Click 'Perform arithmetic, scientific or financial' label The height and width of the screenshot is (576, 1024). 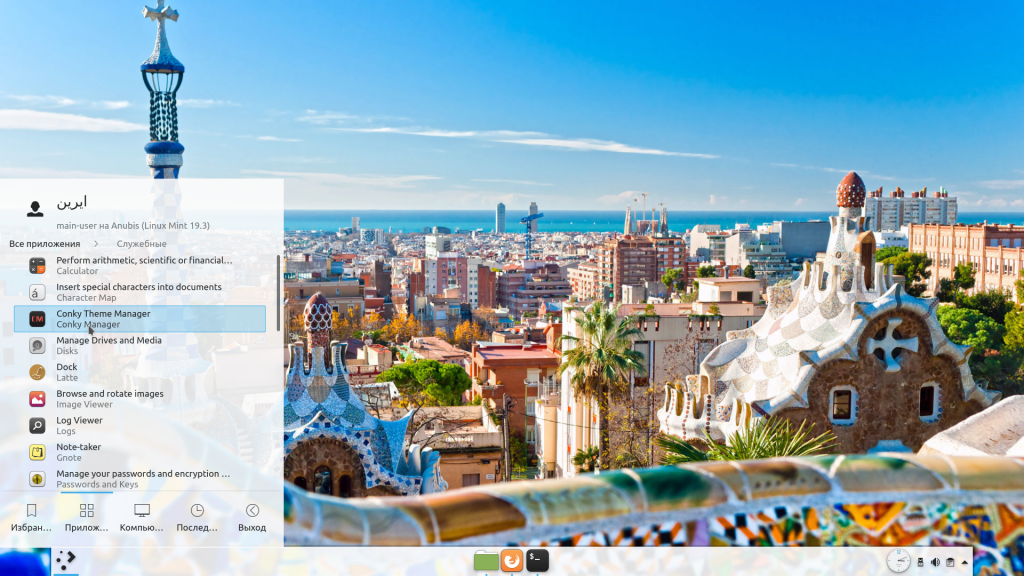[144, 260]
